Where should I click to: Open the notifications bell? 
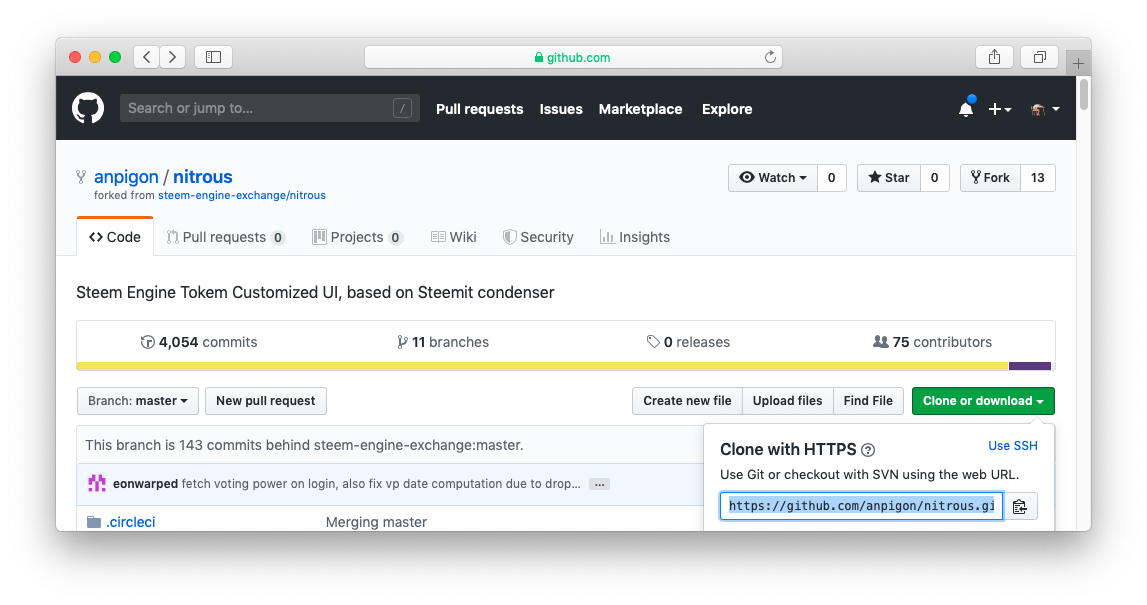click(x=965, y=109)
